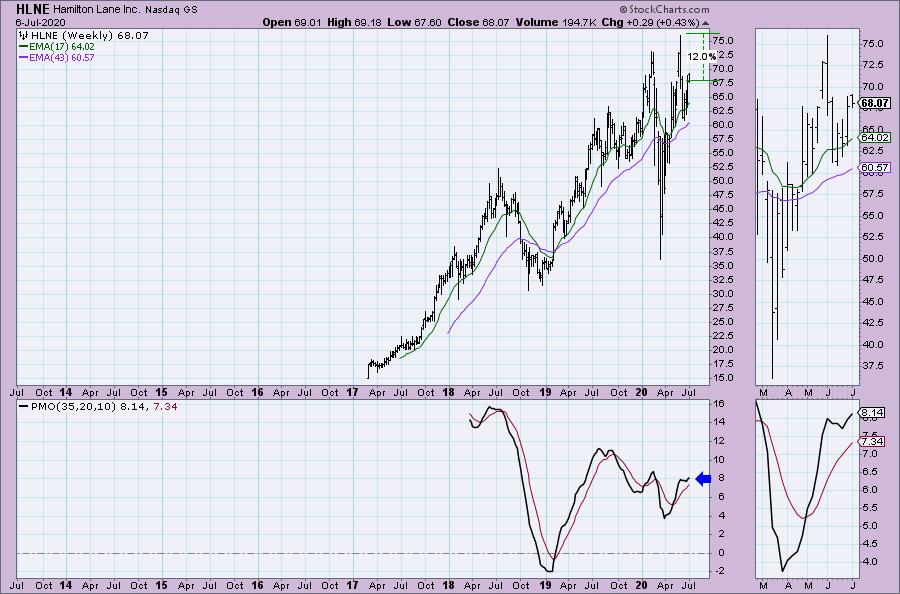The height and width of the screenshot is (594, 900).
Task: Click the purple EMA(43) line swatch
Action: click(x=24, y=57)
